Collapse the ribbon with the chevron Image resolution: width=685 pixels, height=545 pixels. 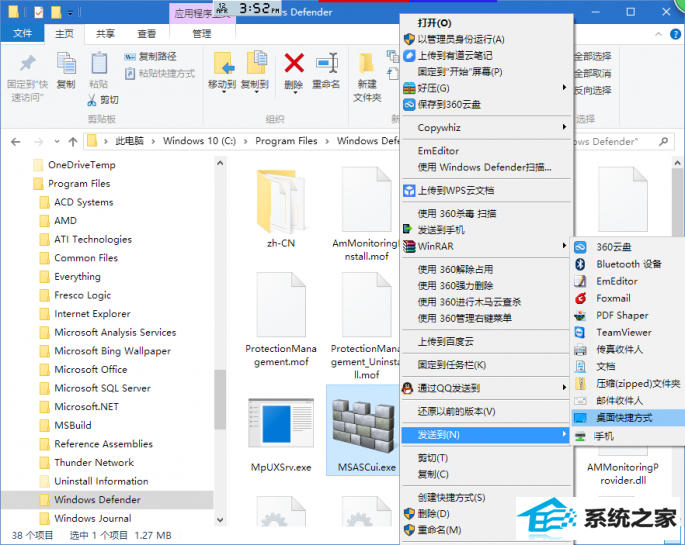point(658,34)
